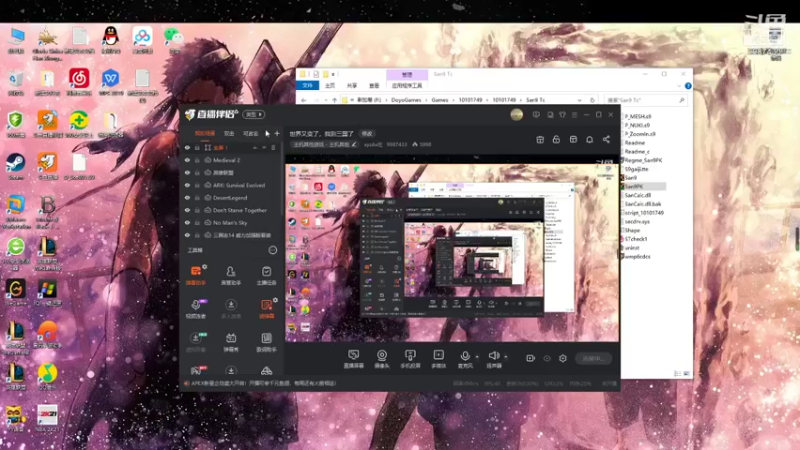Hide the ARK: Survival Evolved source
The image size is (800, 450).
click(187, 185)
